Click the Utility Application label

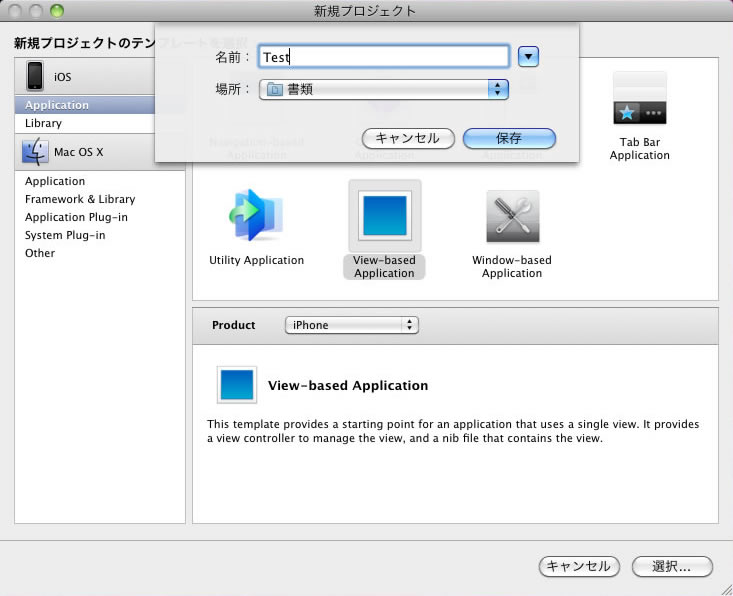pyautogui.click(x=256, y=260)
